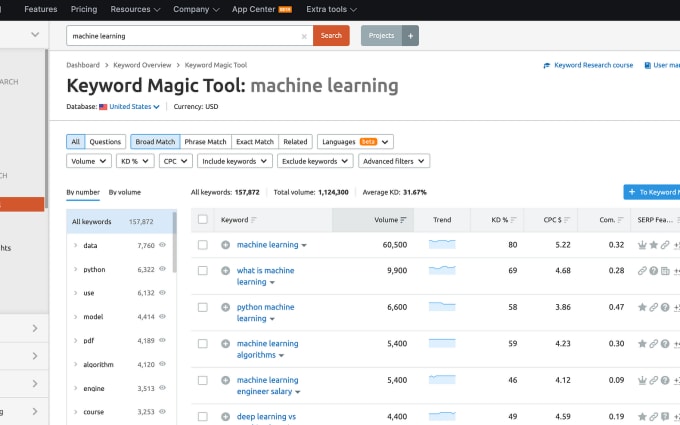Open the Volume filter dropdown
Screen dimensions: 680x425
coord(89,161)
